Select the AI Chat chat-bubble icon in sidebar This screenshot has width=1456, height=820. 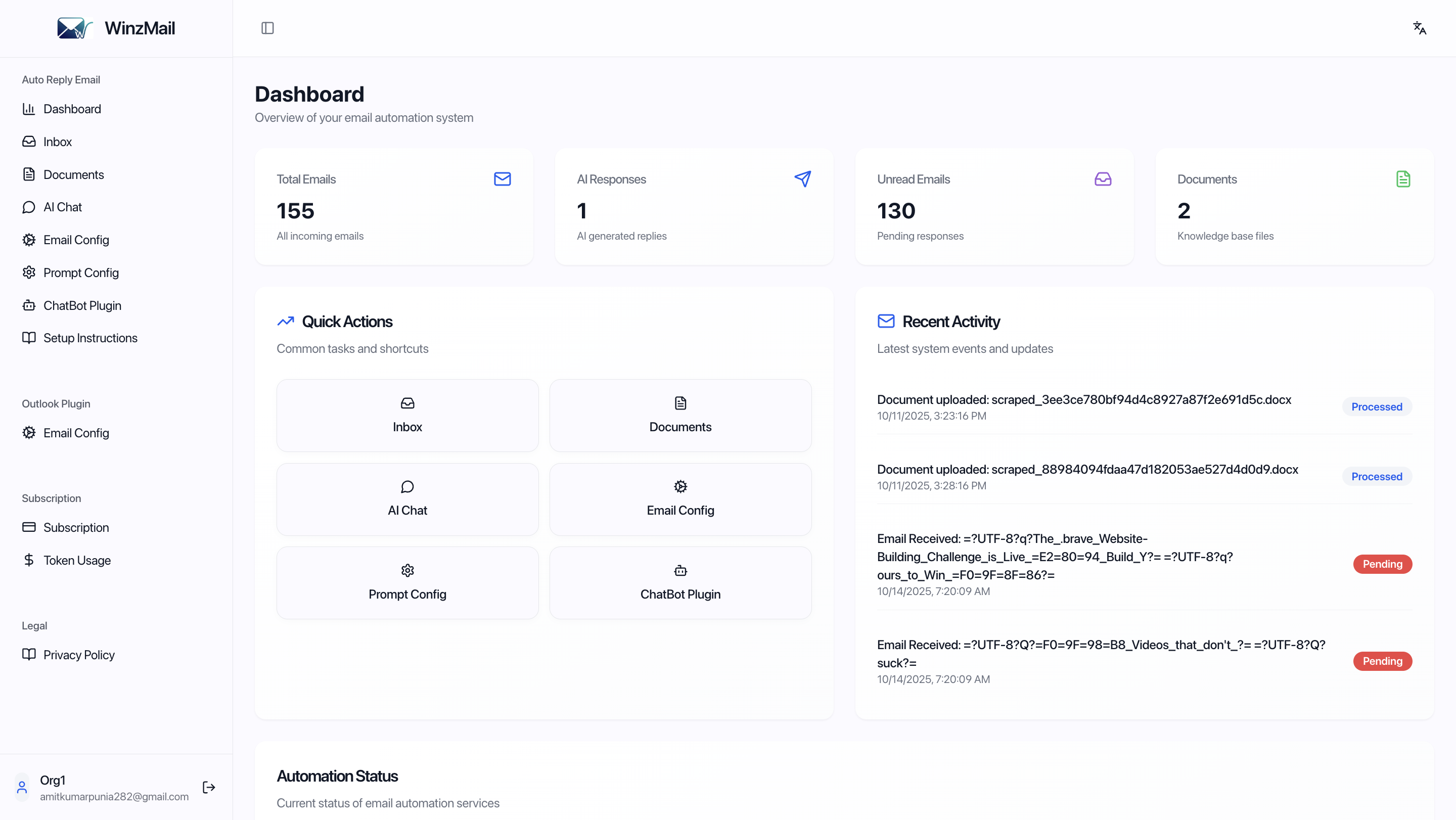[29, 207]
